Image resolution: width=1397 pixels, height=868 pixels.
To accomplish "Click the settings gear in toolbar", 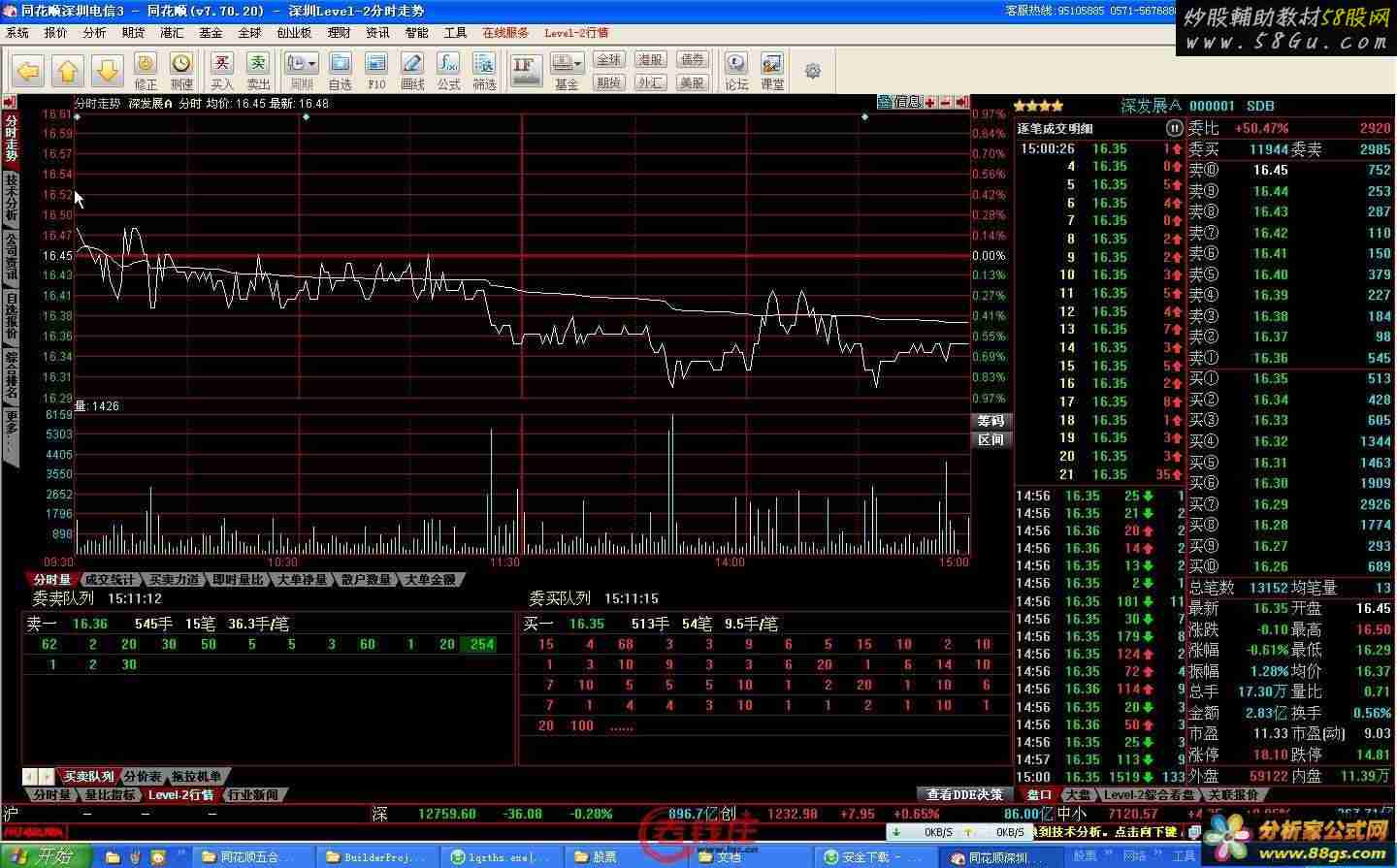I will (813, 71).
